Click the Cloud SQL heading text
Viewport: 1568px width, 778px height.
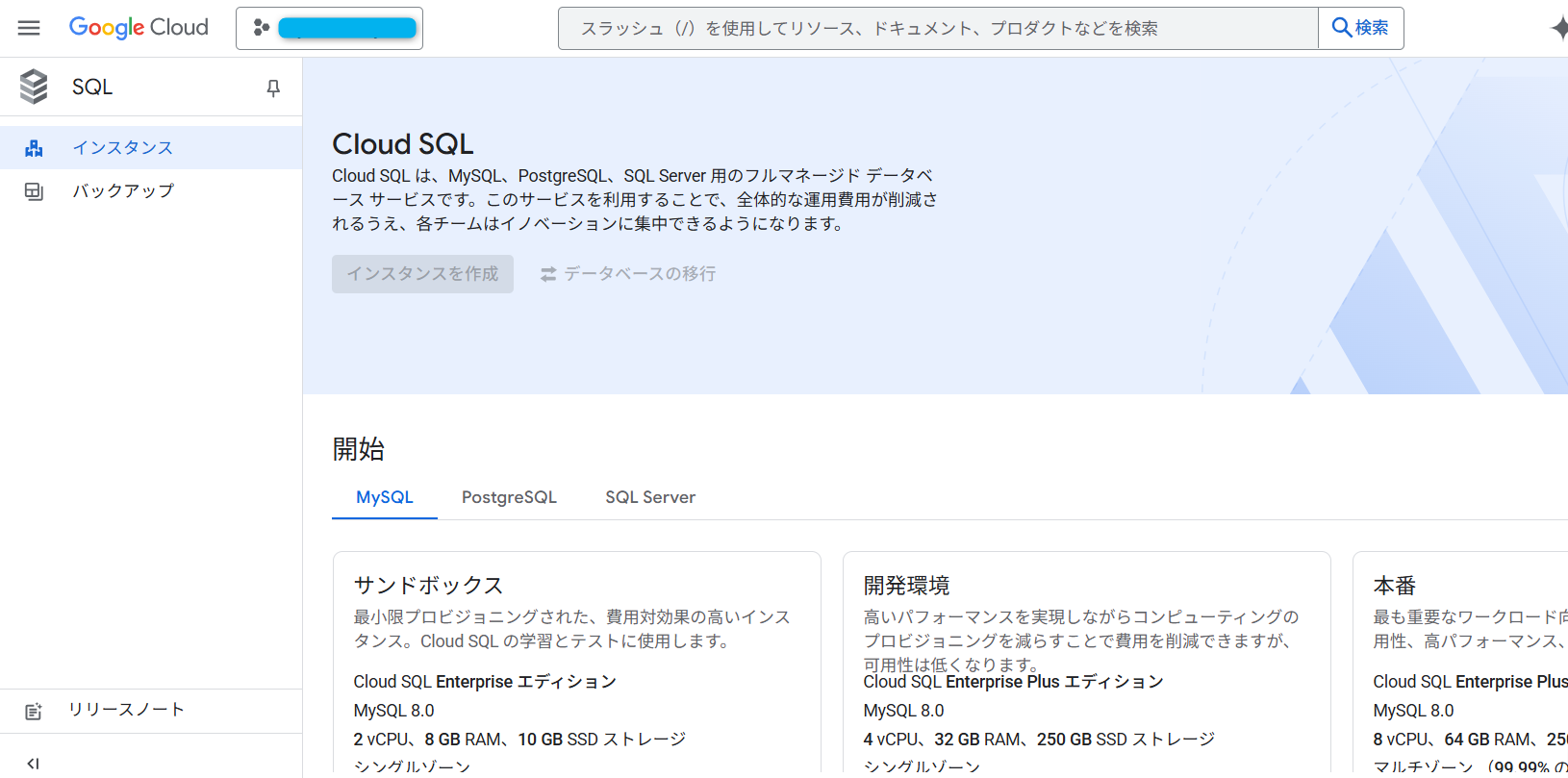[403, 144]
